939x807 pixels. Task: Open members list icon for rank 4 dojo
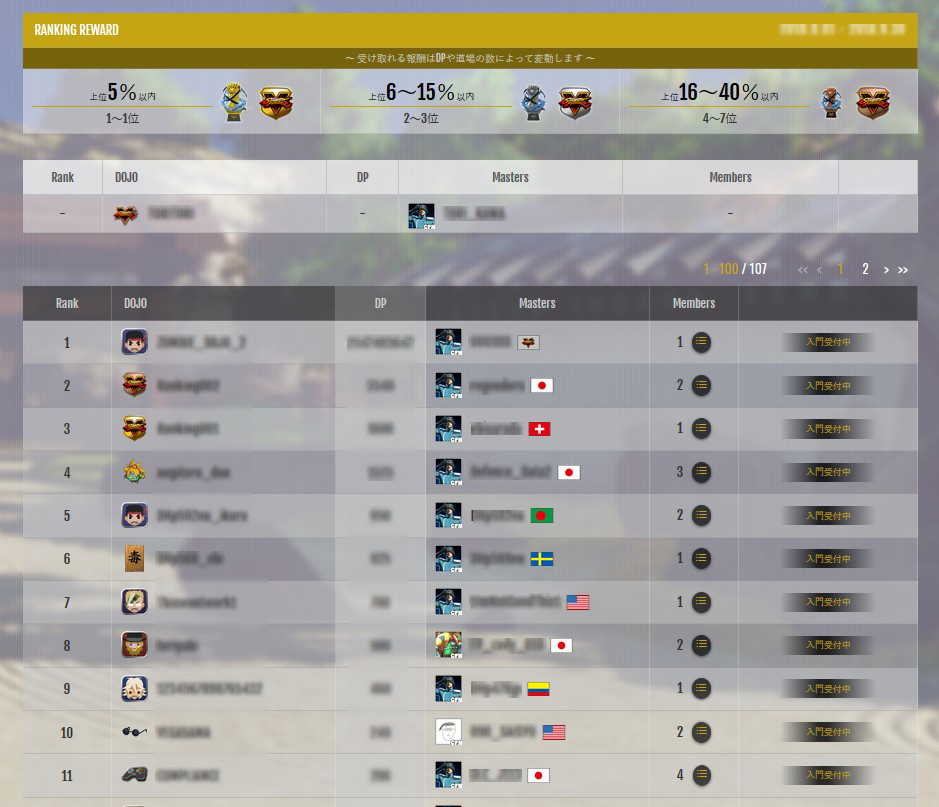pyautogui.click(x=701, y=472)
